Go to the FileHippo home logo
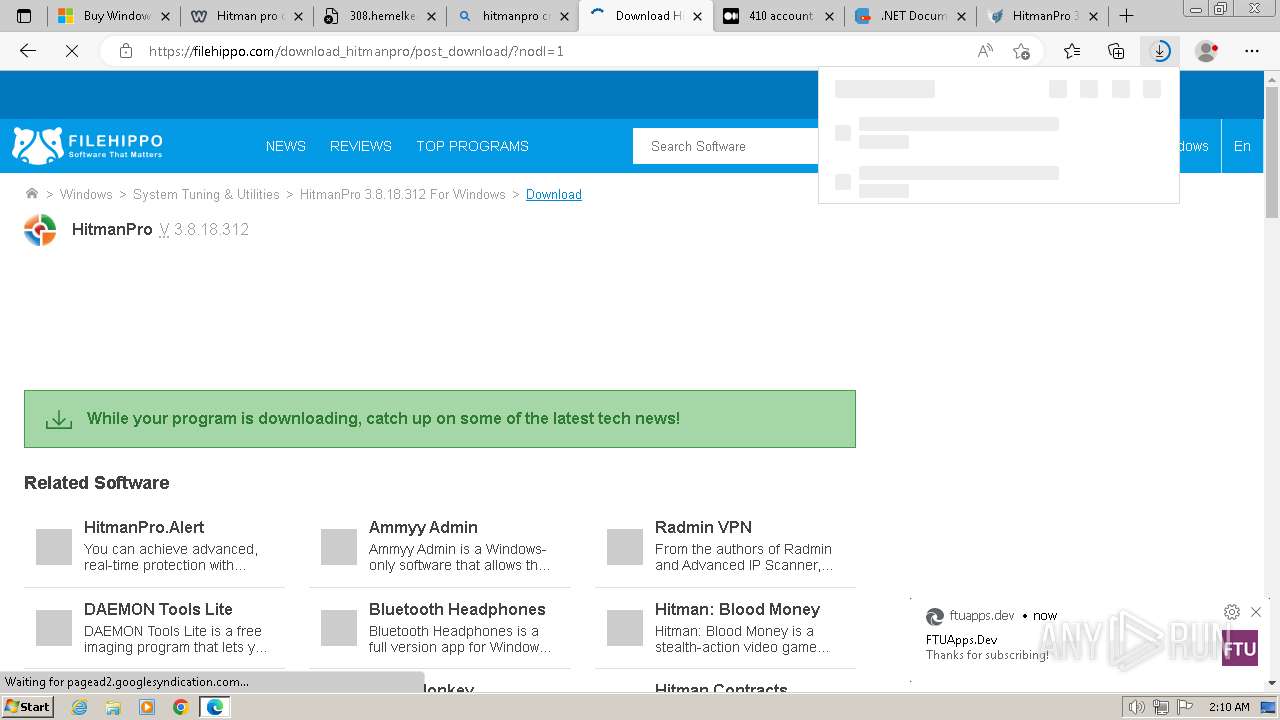The image size is (1280, 720). point(87,146)
